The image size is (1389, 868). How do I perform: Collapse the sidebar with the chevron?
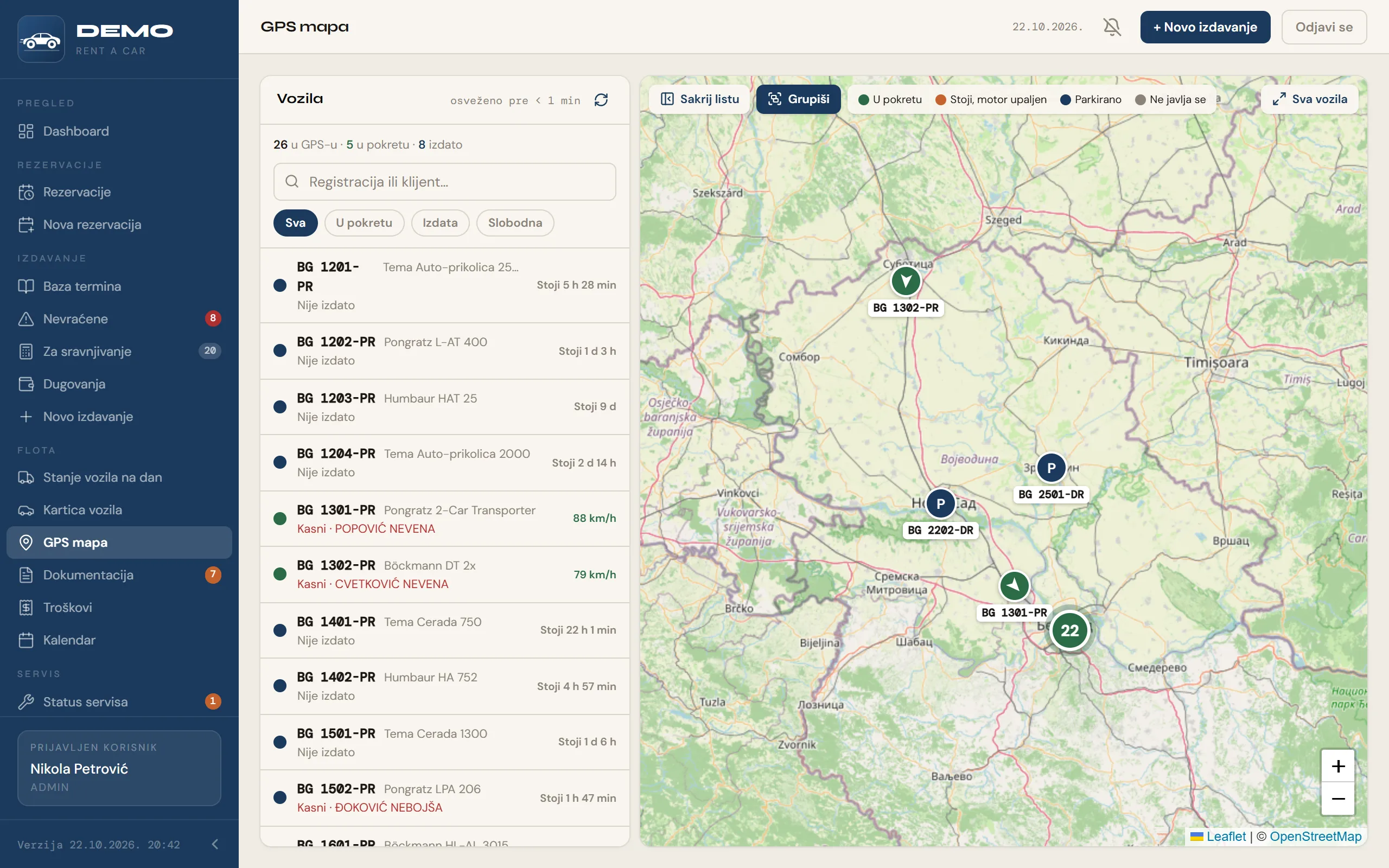pos(215,844)
